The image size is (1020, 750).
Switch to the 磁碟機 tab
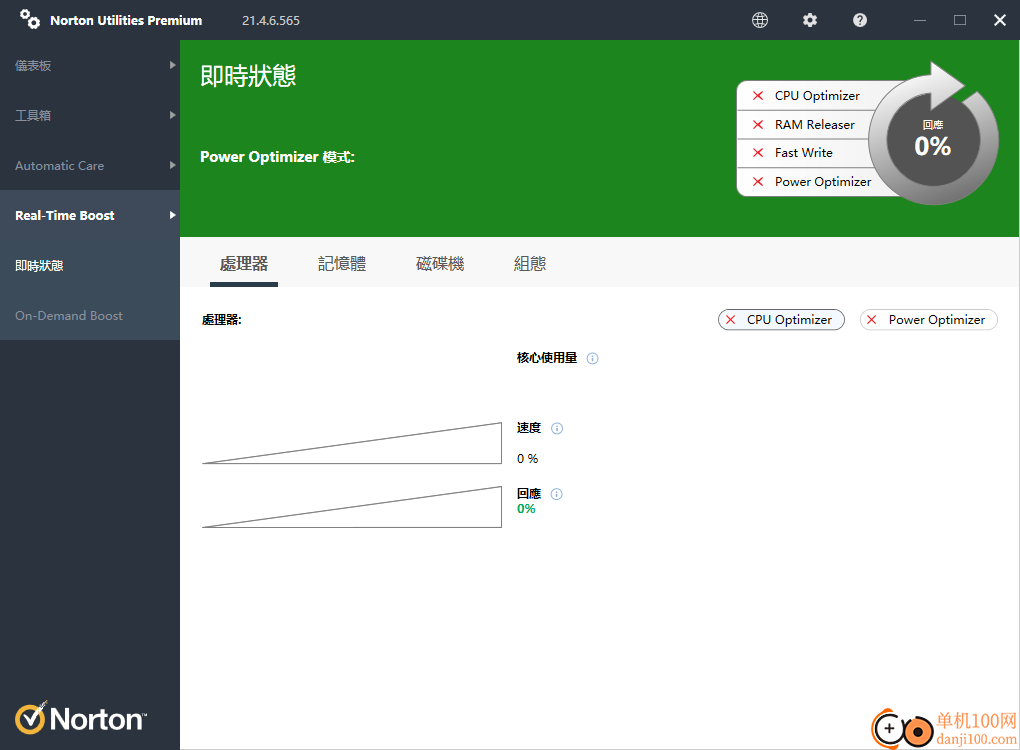(x=440, y=264)
